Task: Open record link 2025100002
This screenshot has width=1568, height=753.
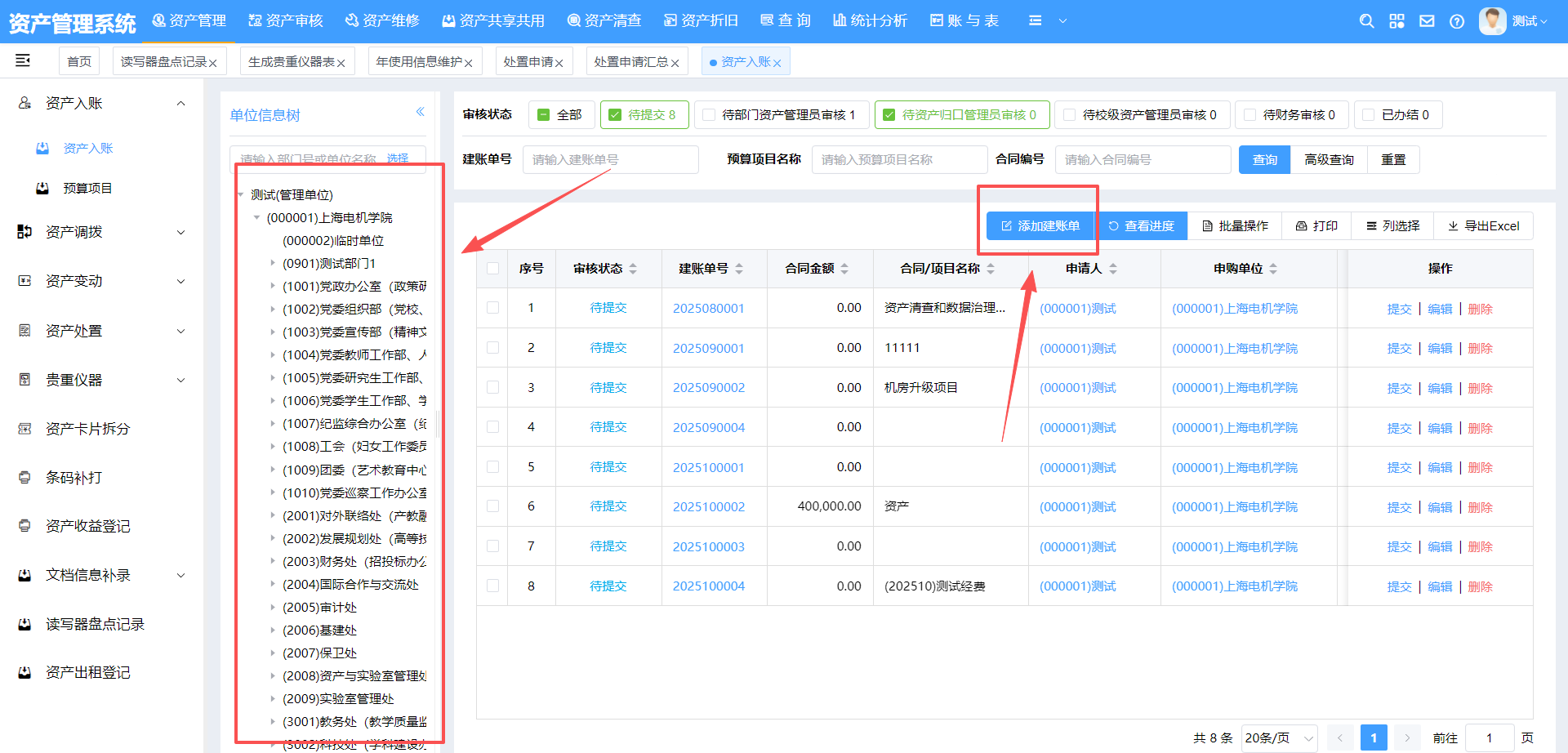Action: [x=708, y=507]
